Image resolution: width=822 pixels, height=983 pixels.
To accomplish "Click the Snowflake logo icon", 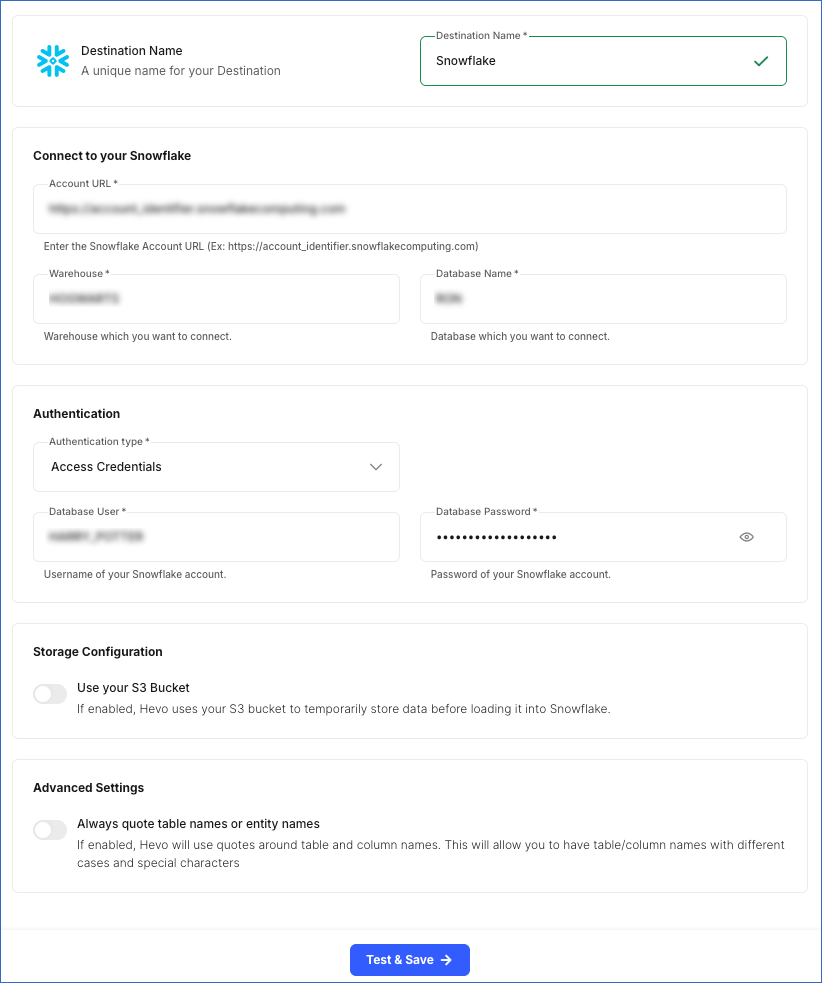I will point(52,61).
